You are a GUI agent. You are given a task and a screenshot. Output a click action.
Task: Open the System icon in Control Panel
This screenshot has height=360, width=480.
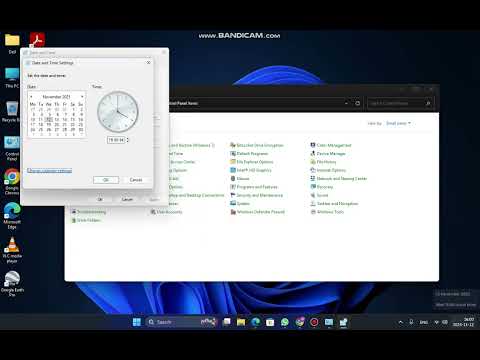[x=233, y=203]
